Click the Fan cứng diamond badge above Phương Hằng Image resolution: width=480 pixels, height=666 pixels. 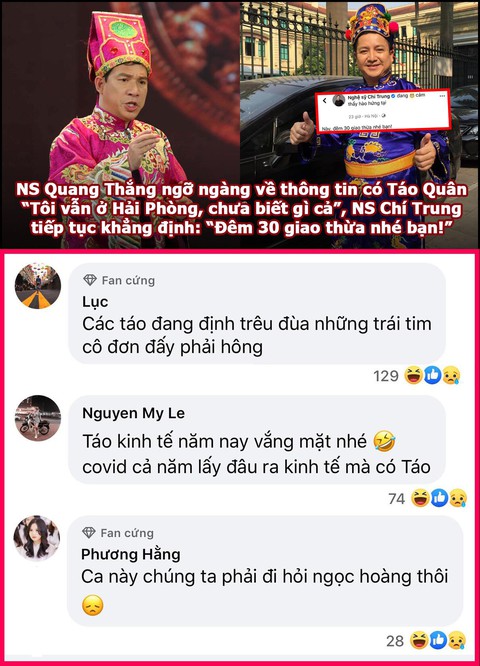(x=89, y=533)
